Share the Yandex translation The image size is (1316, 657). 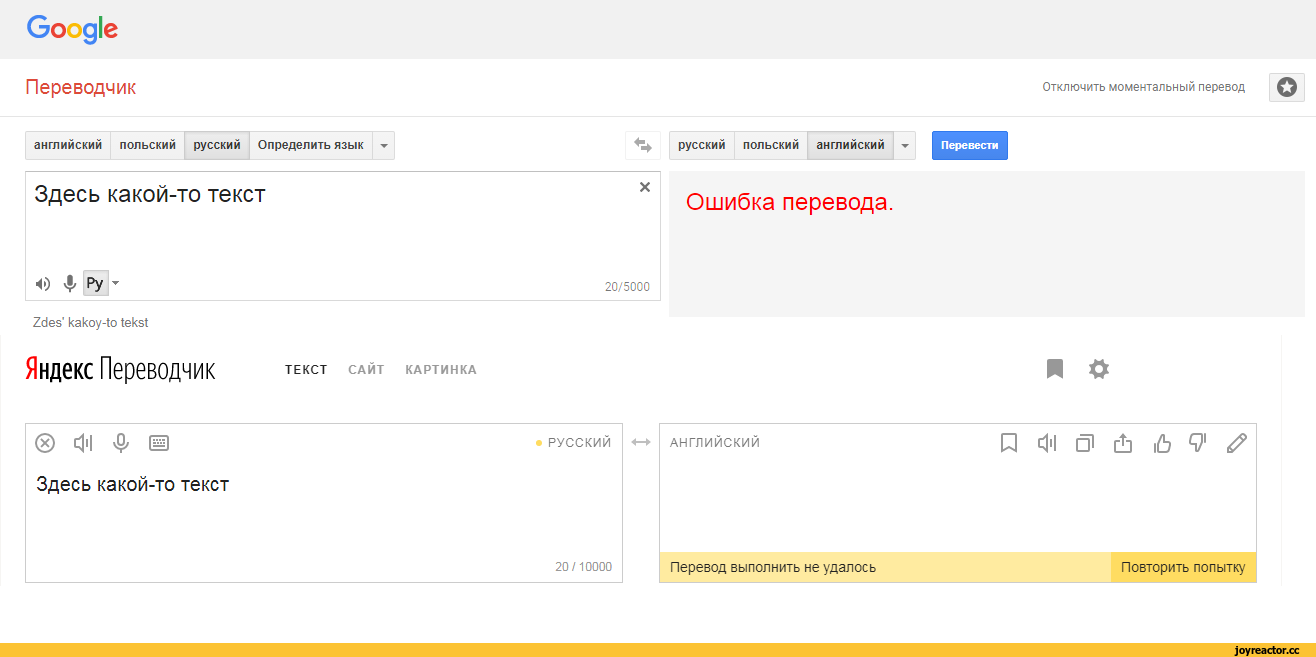1123,443
